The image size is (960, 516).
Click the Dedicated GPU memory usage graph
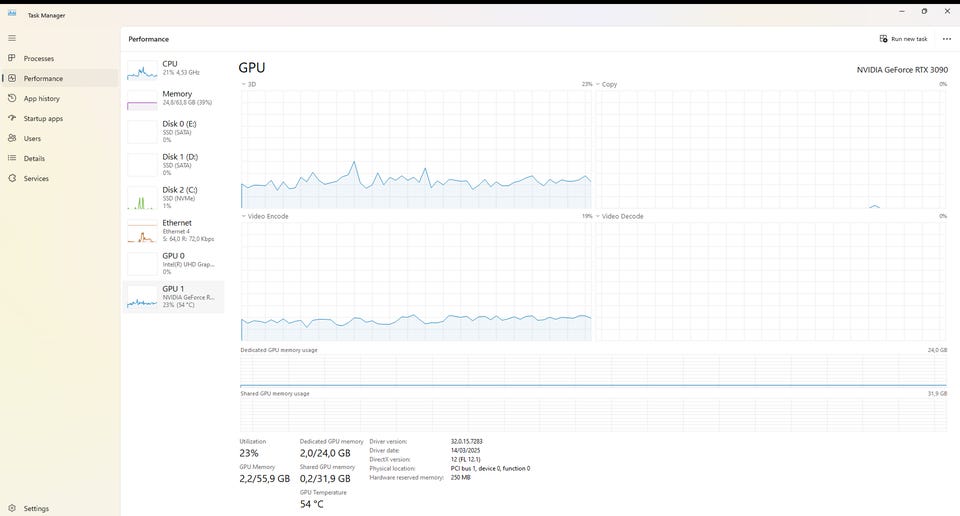point(593,371)
